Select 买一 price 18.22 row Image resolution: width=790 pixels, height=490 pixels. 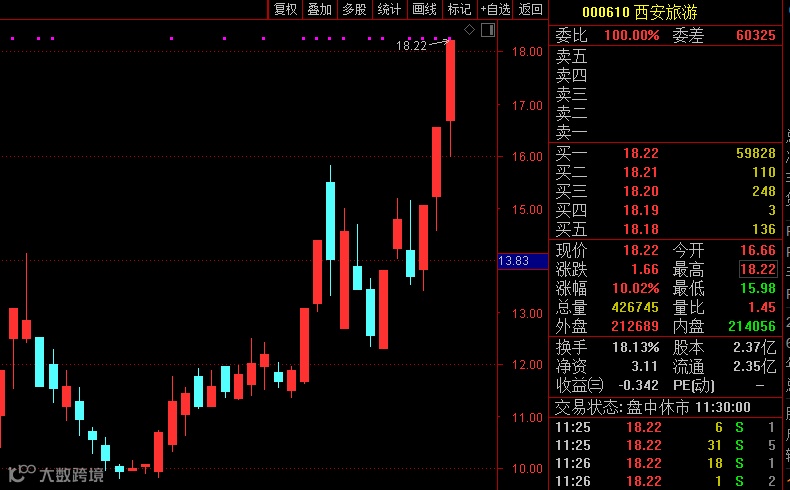pos(666,153)
